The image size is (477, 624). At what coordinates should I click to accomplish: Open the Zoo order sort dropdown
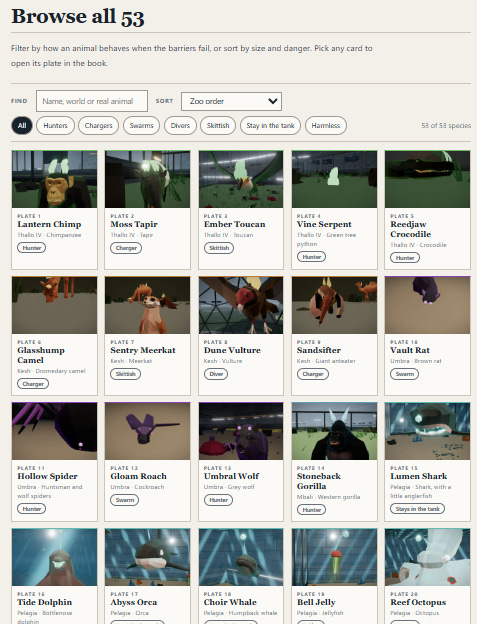point(232,101)
